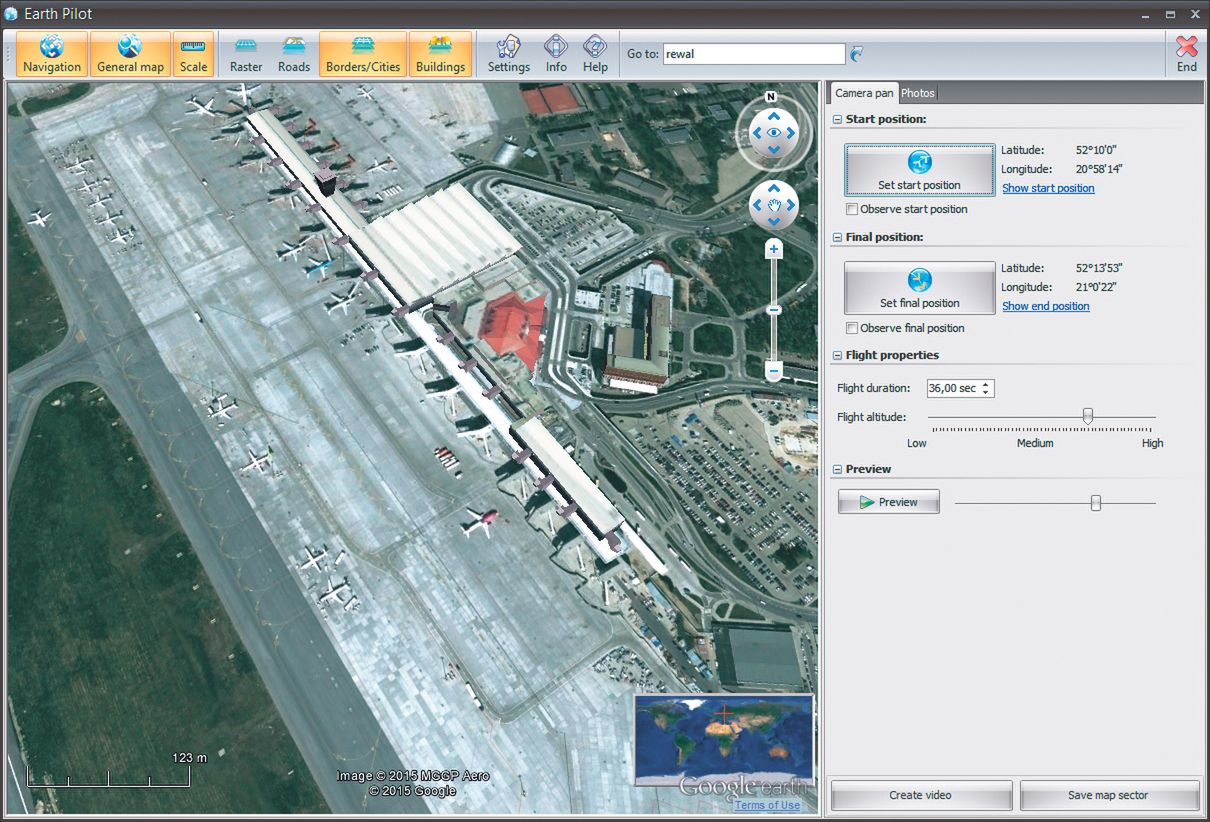Switch to the Photos tab

tap(917, 93)
